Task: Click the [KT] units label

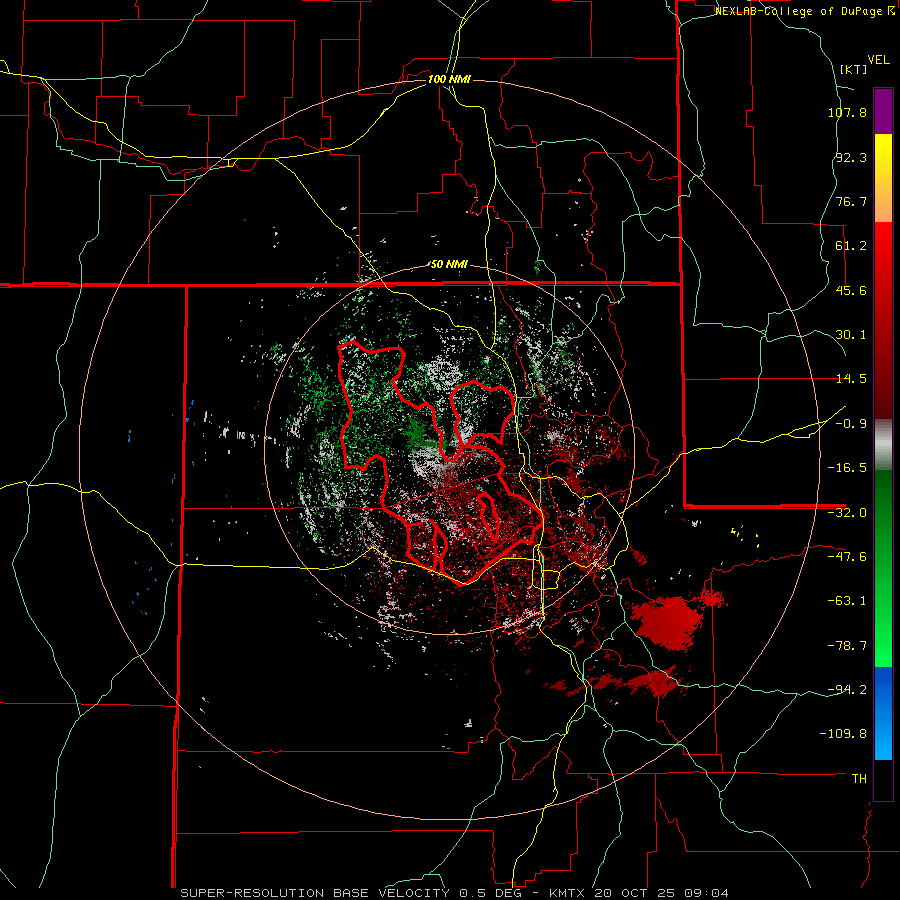Action: [x=853, y=69]
